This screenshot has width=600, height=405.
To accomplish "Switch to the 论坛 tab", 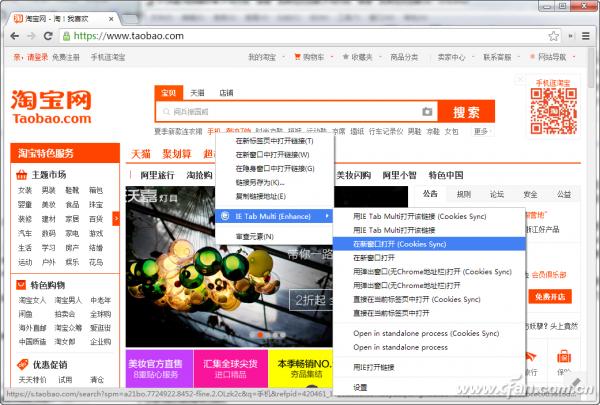I will (497, 194).
